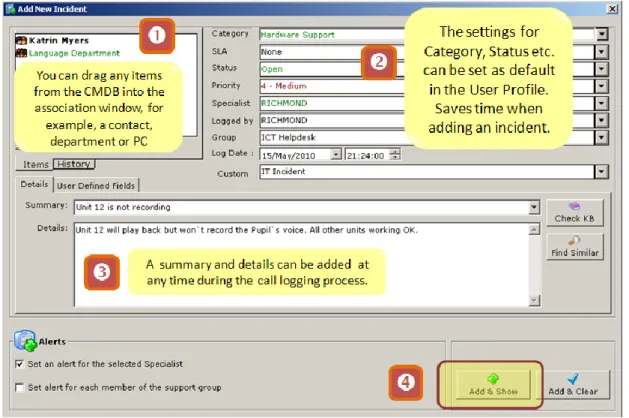This screenshot has width=629, height=418.
Task: Expand the Status dropdown arrow
Action: [601, 69]
